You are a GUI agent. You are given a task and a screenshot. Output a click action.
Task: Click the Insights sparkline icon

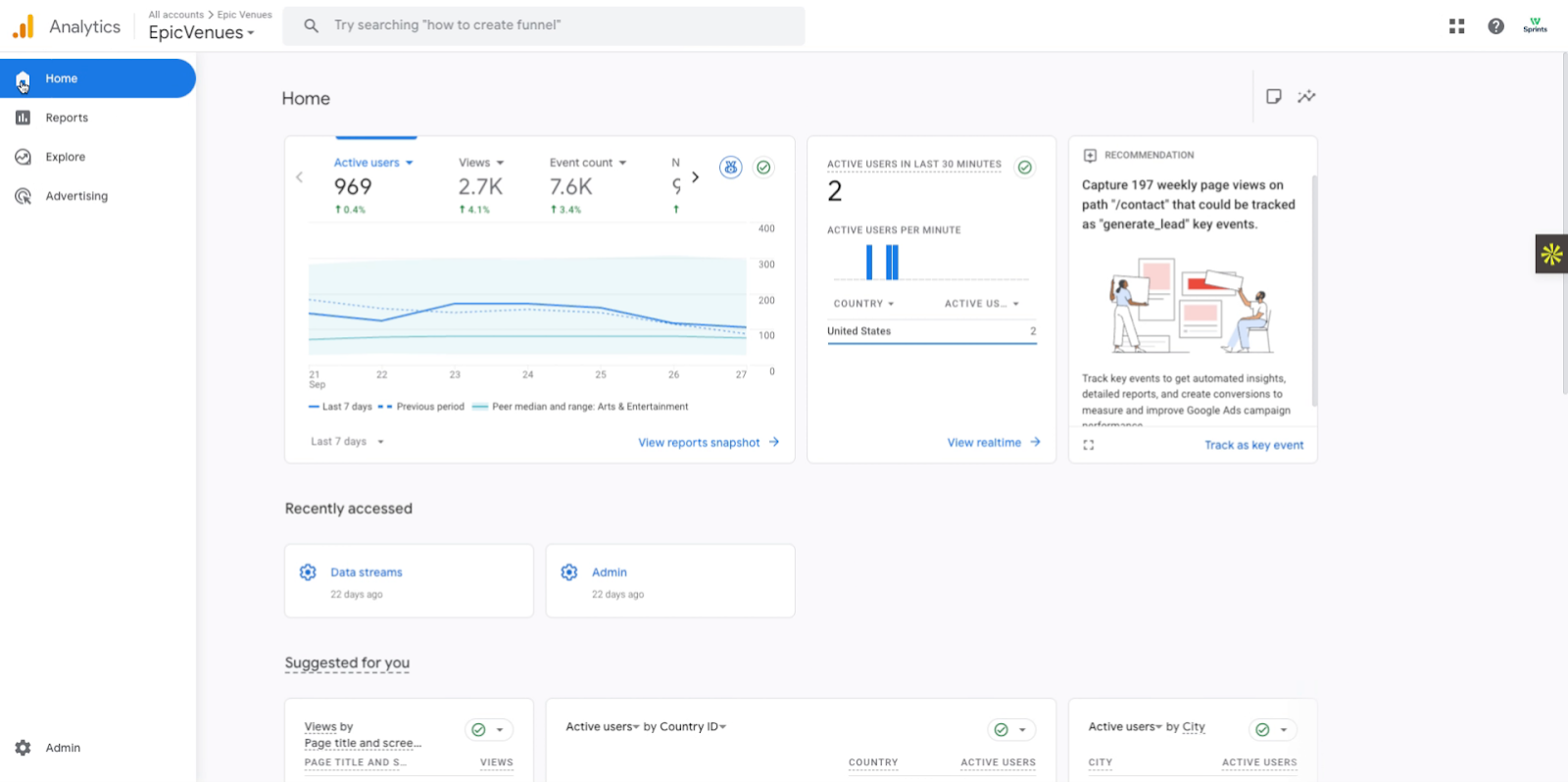tap(1306, 96)
